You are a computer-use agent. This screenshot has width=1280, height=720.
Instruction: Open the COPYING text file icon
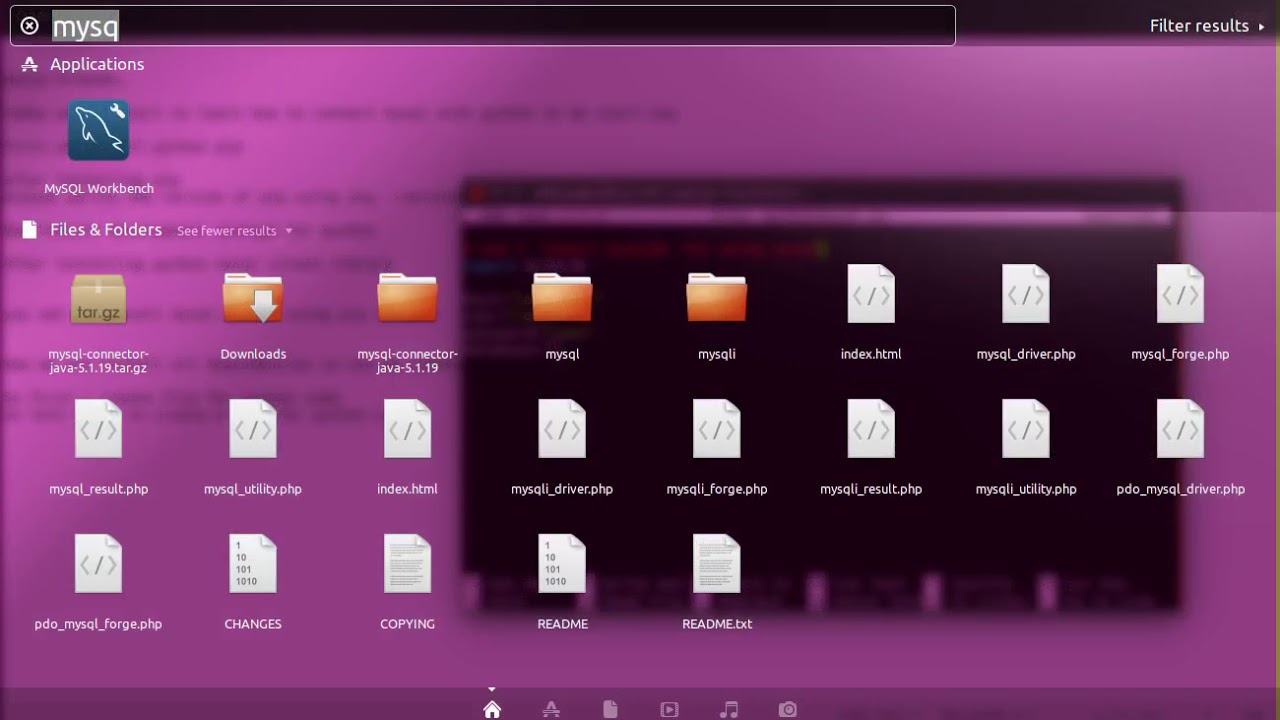(407, 564)
